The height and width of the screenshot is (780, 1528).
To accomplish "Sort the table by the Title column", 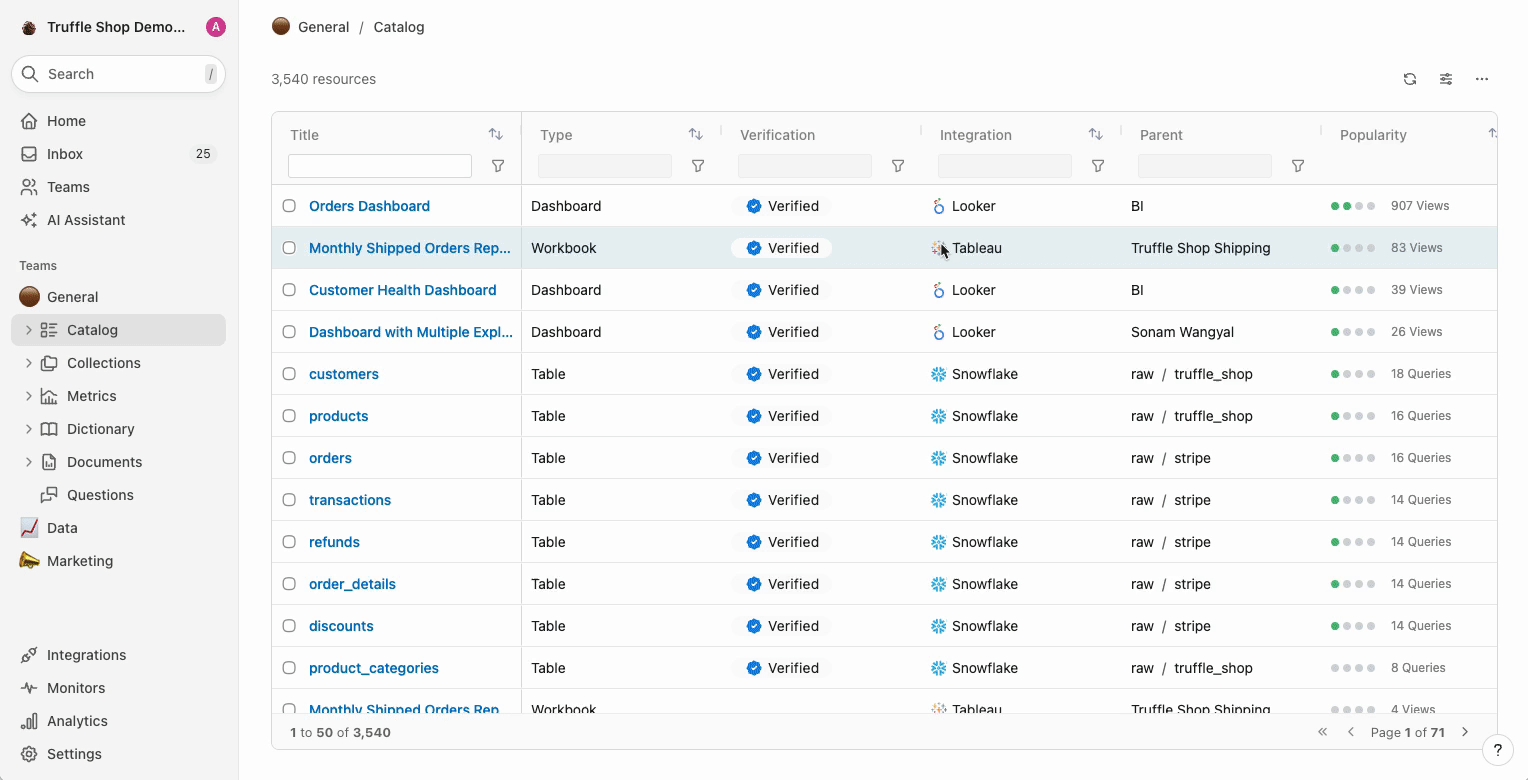I will 495,134.
